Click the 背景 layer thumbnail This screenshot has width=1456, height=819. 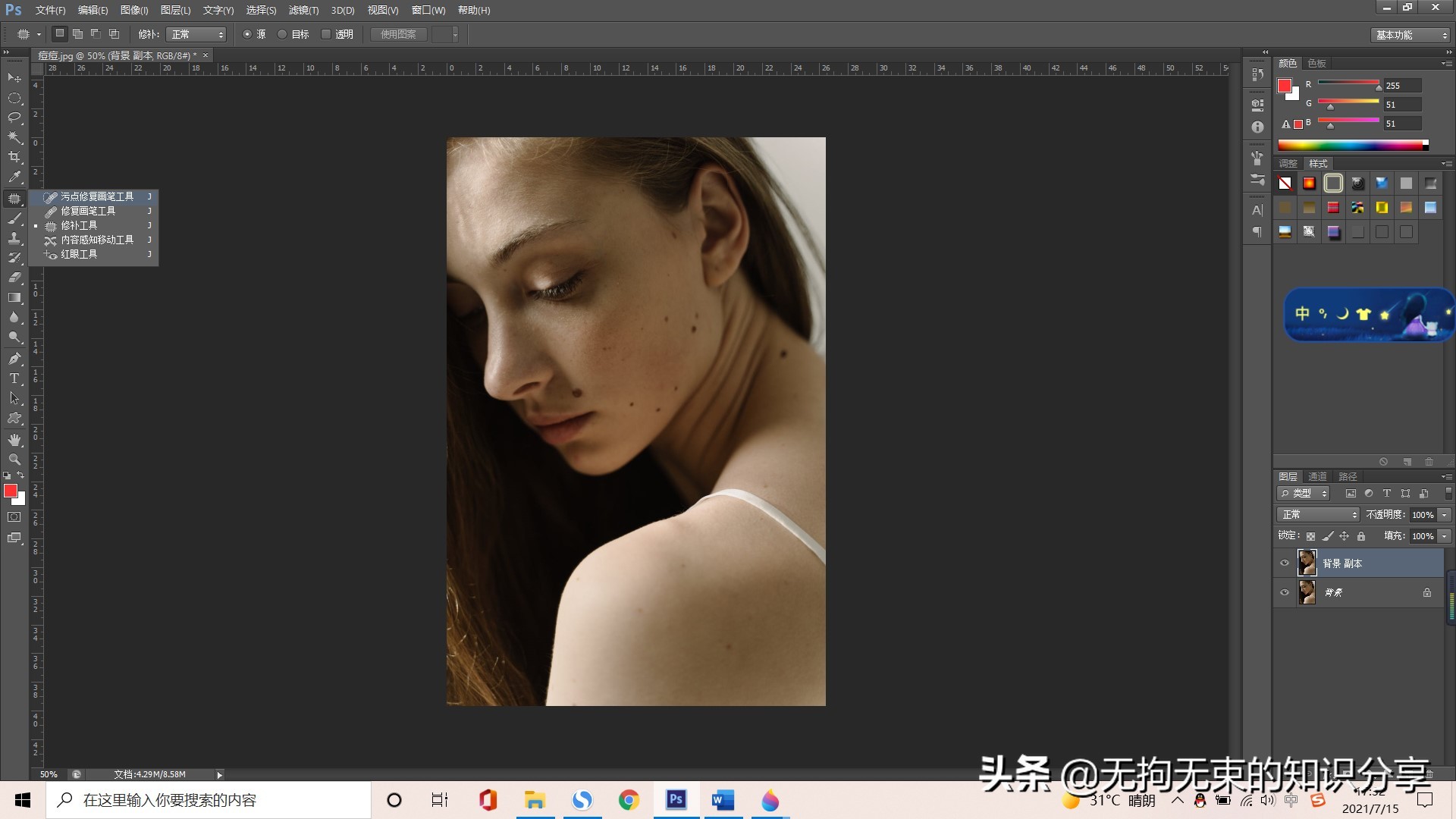pyautogui.click(x=1307, y=592)
